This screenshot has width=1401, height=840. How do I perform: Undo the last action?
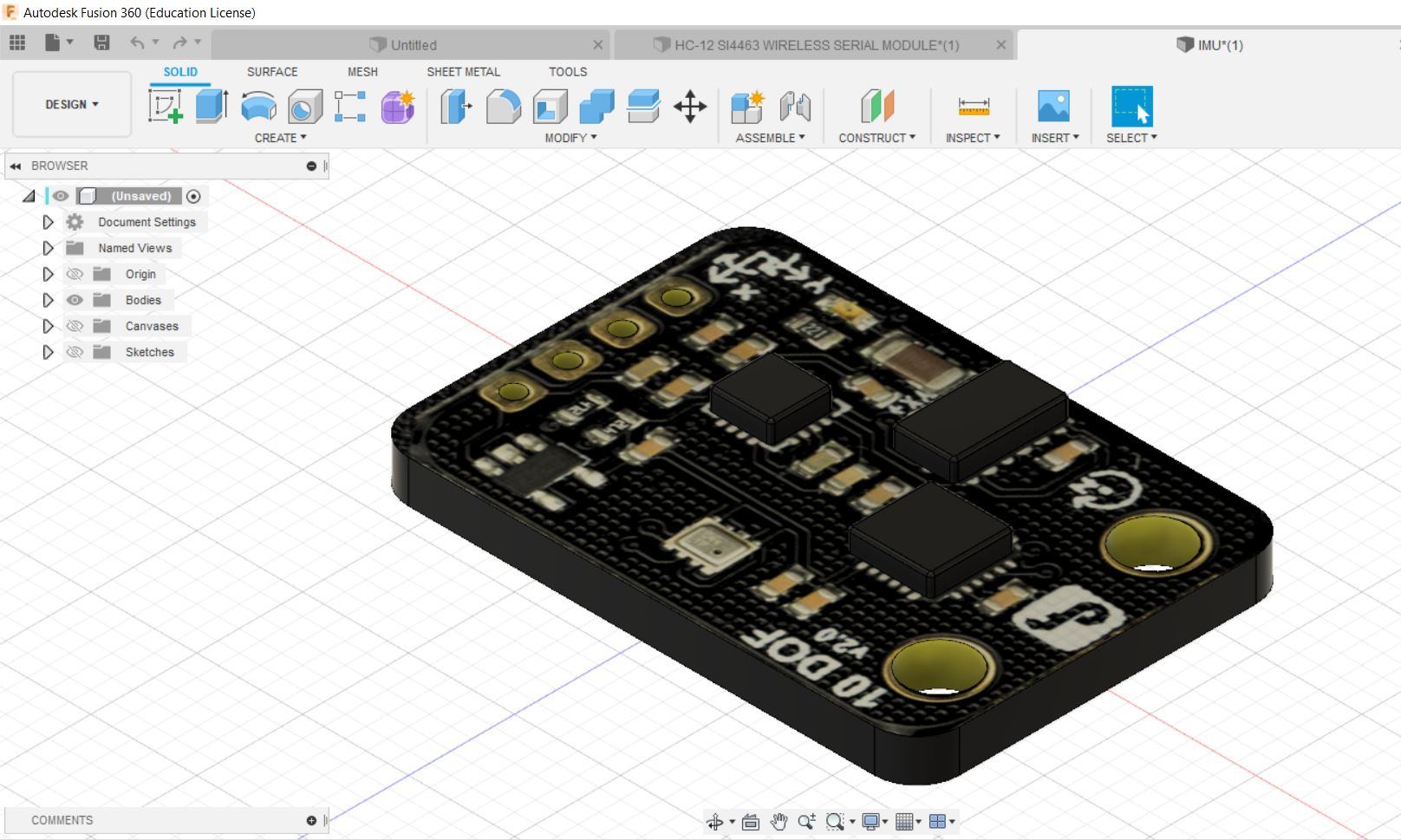click(x=138, y=42)
